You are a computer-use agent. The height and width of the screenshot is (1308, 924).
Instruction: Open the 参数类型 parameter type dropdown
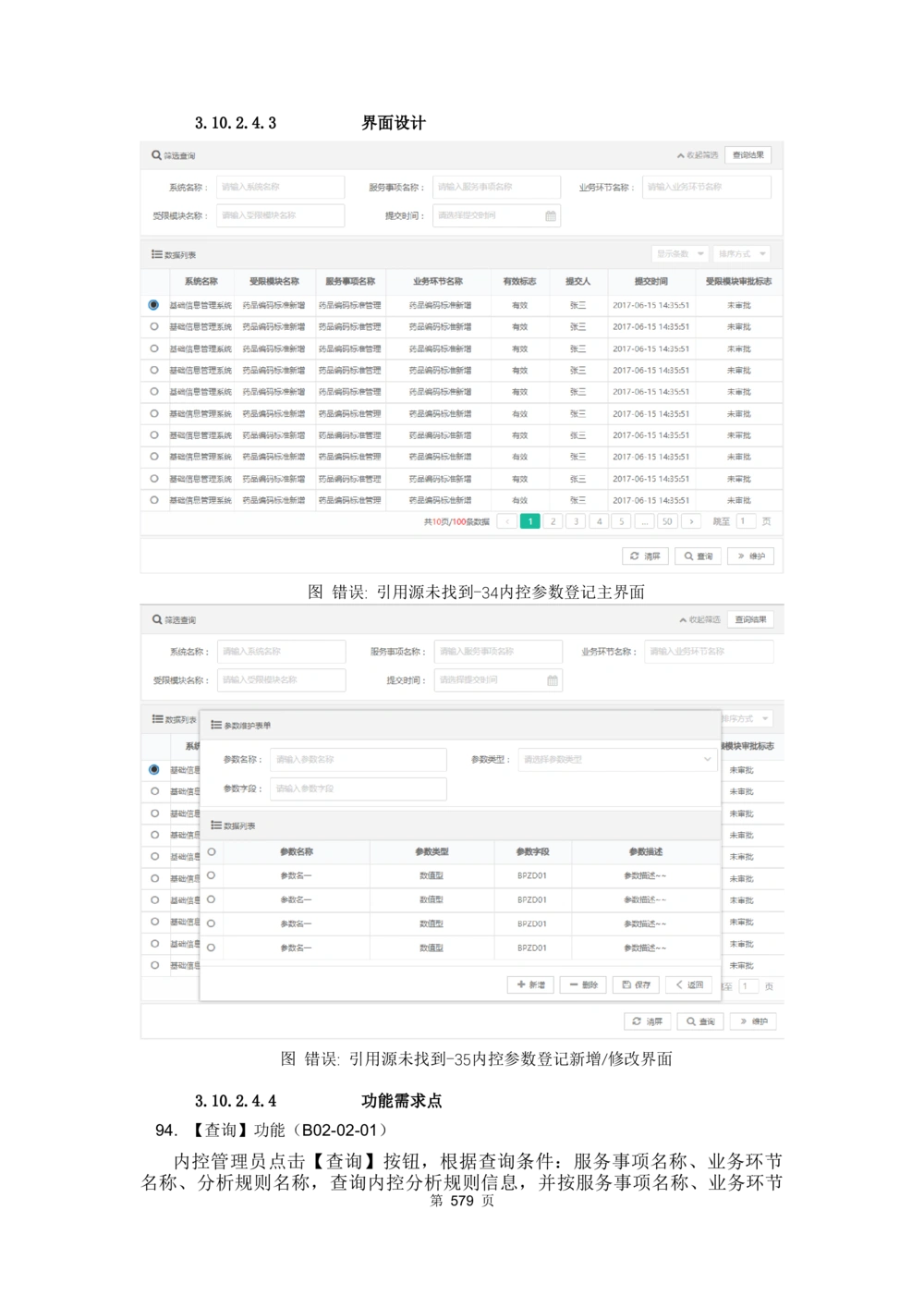(617, 760)
